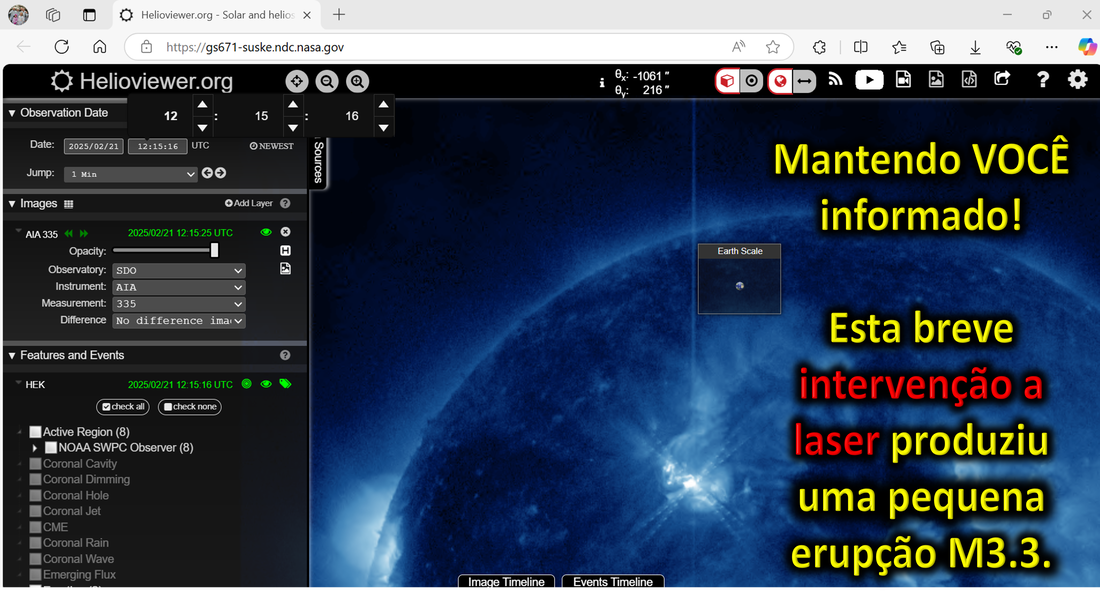
Task: Collapse the Observation Date section
Action: coord(12,113)
